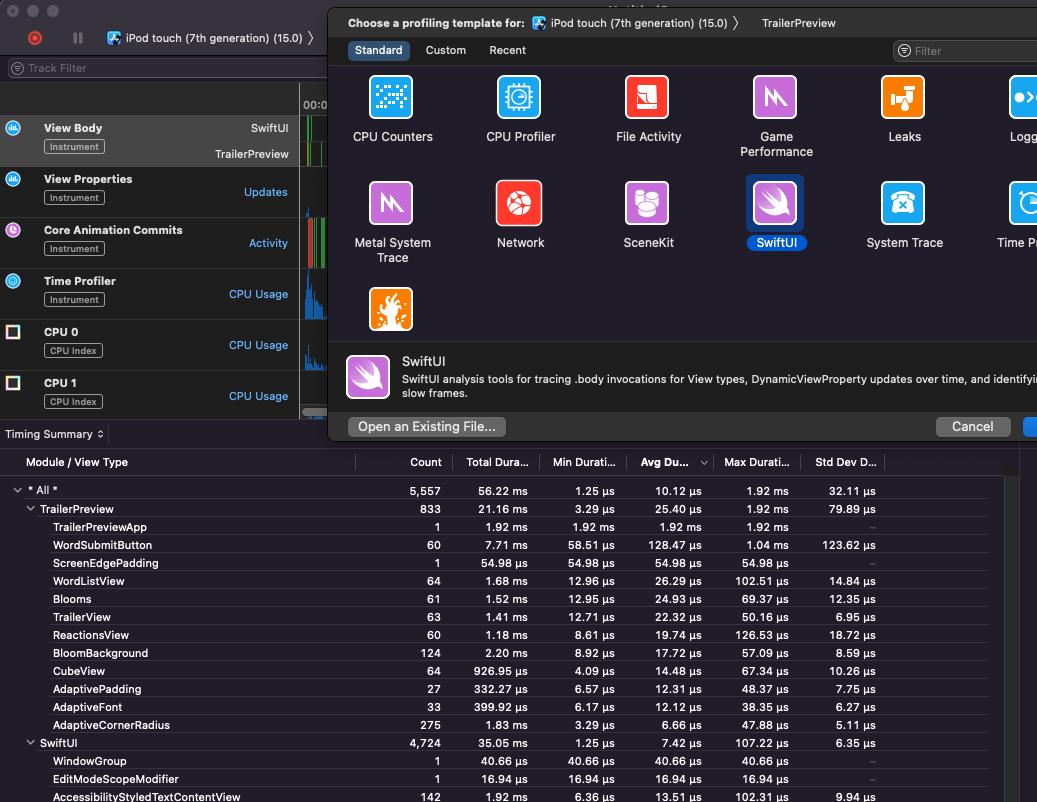Click the Track Filter input field
This screenshot has width=1037, height=802.
click(167, 68)
